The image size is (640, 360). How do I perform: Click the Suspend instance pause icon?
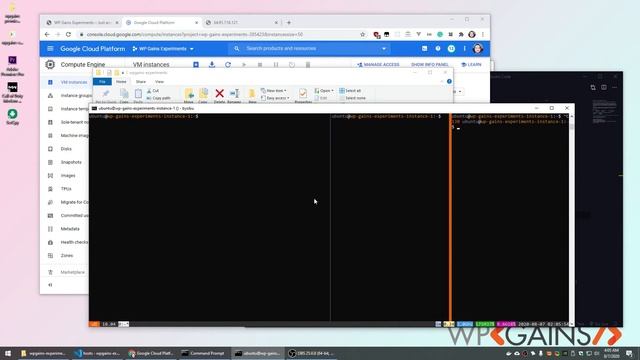pyautogui.click(x=276, y=64)
